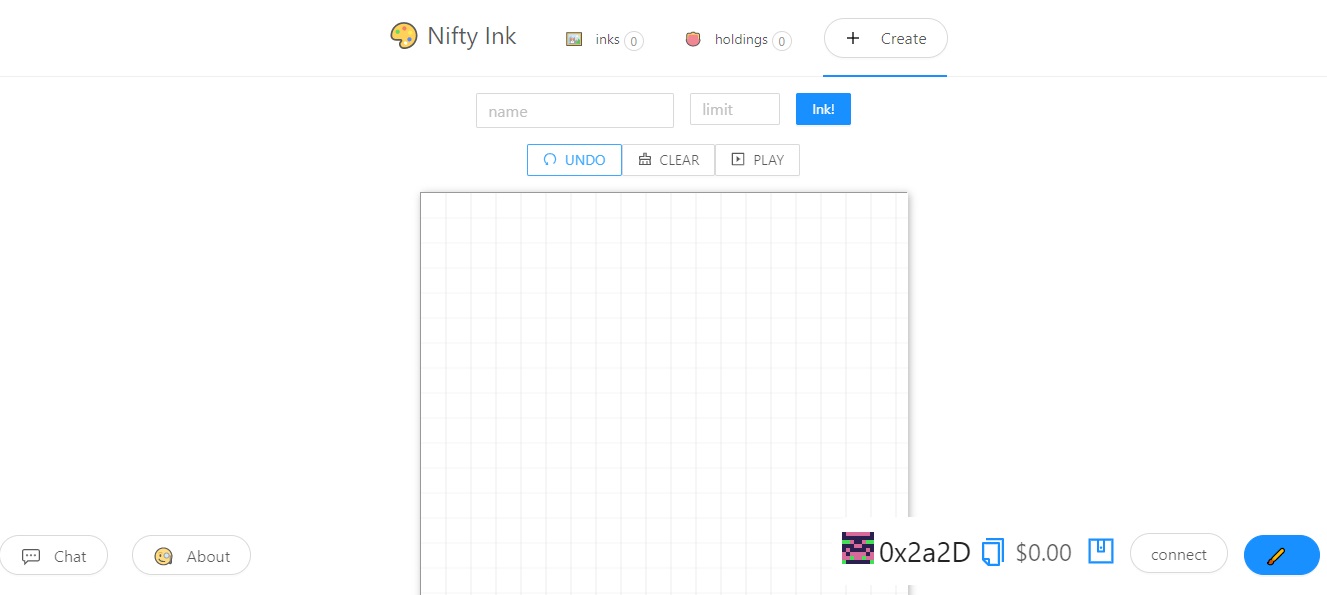Open the About page
Image resolution: width=1327 pixels, height=595 pixels.
(191, 556)
